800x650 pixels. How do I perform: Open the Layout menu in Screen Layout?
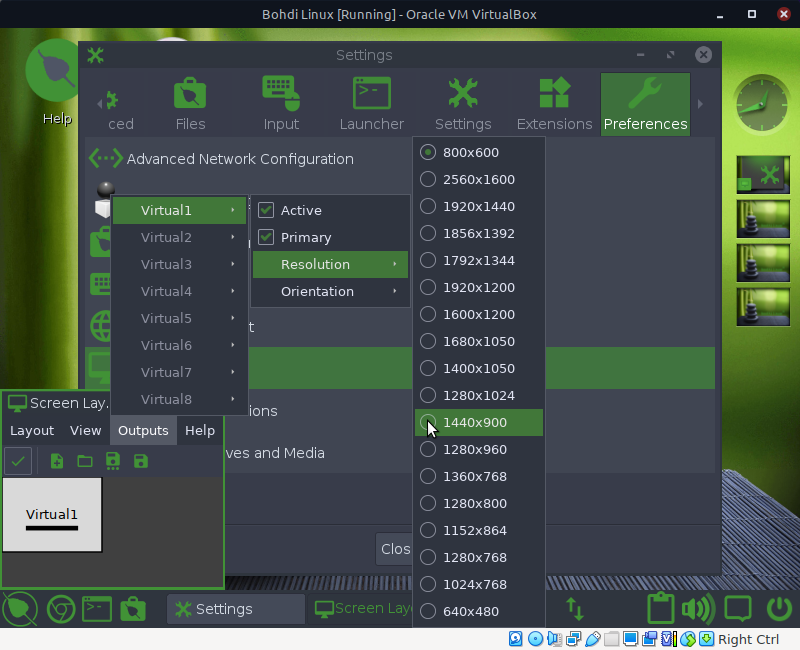coord(32,430)
